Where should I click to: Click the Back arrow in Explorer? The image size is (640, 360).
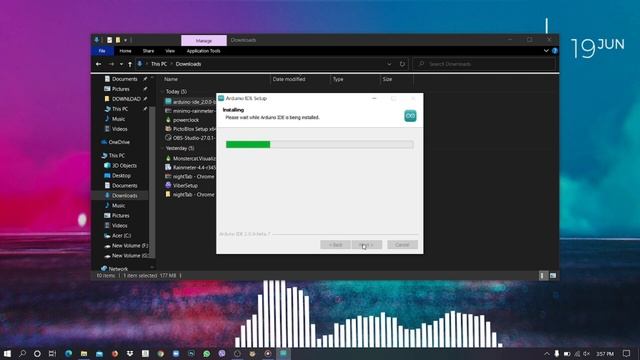[x=98, y=64]
